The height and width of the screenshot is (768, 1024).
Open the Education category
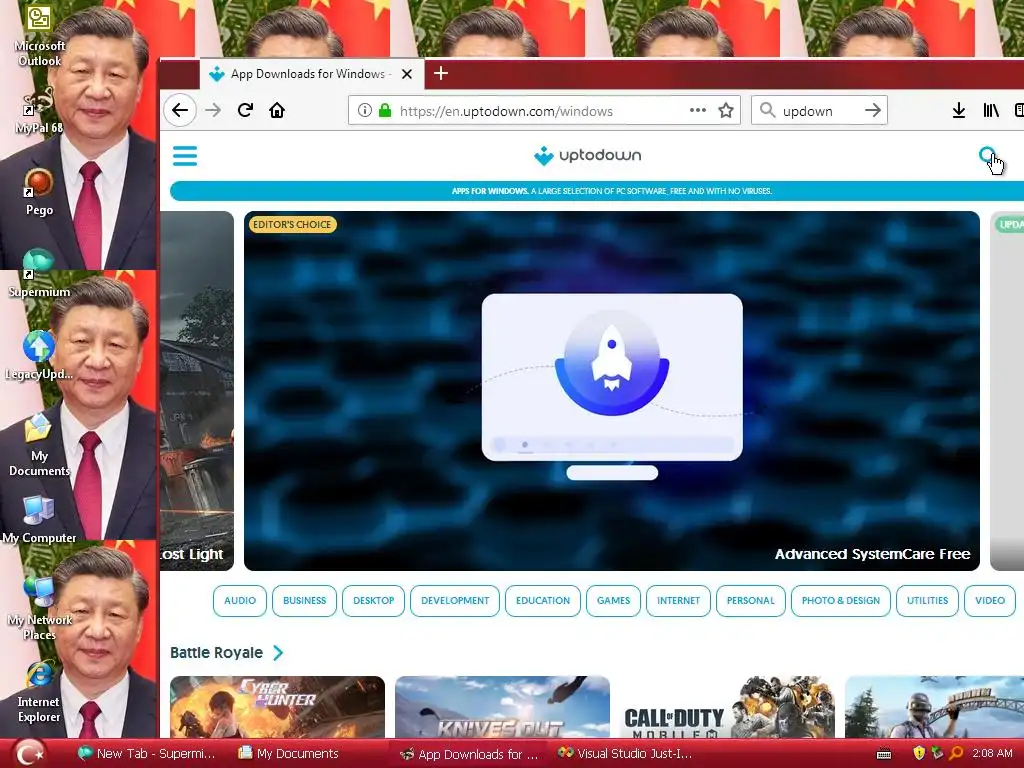[543, 600]
